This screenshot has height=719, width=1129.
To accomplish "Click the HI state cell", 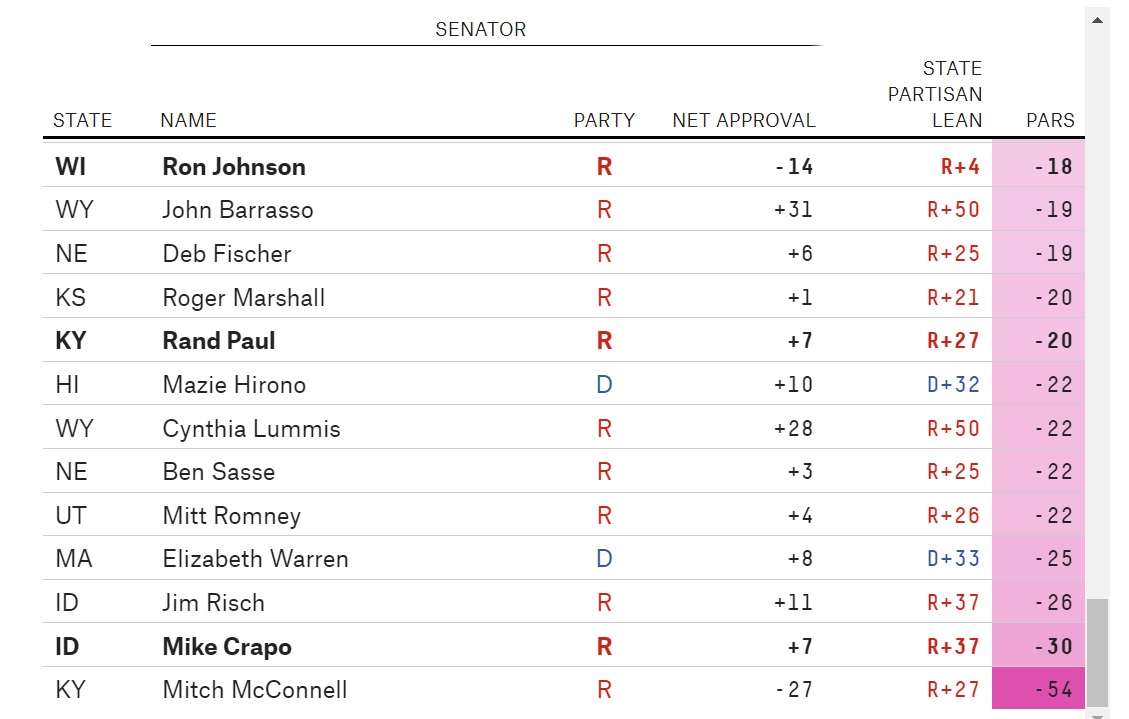I will tap(68, 385).
